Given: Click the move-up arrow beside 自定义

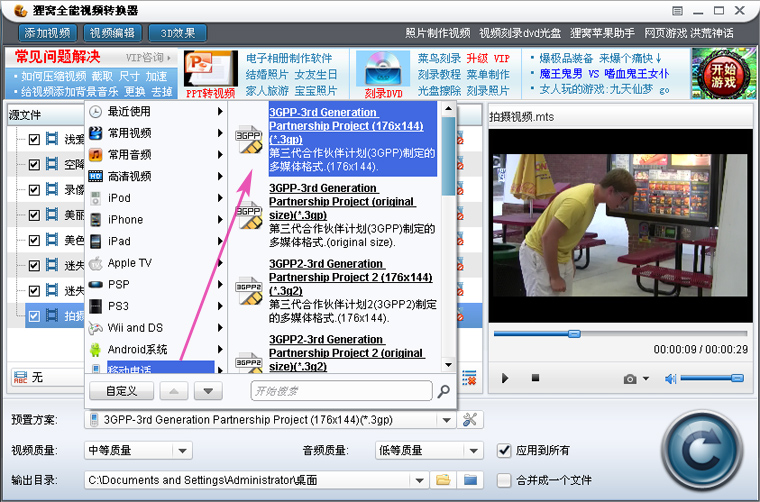Looking at the screenshot, I should [174, 391].
